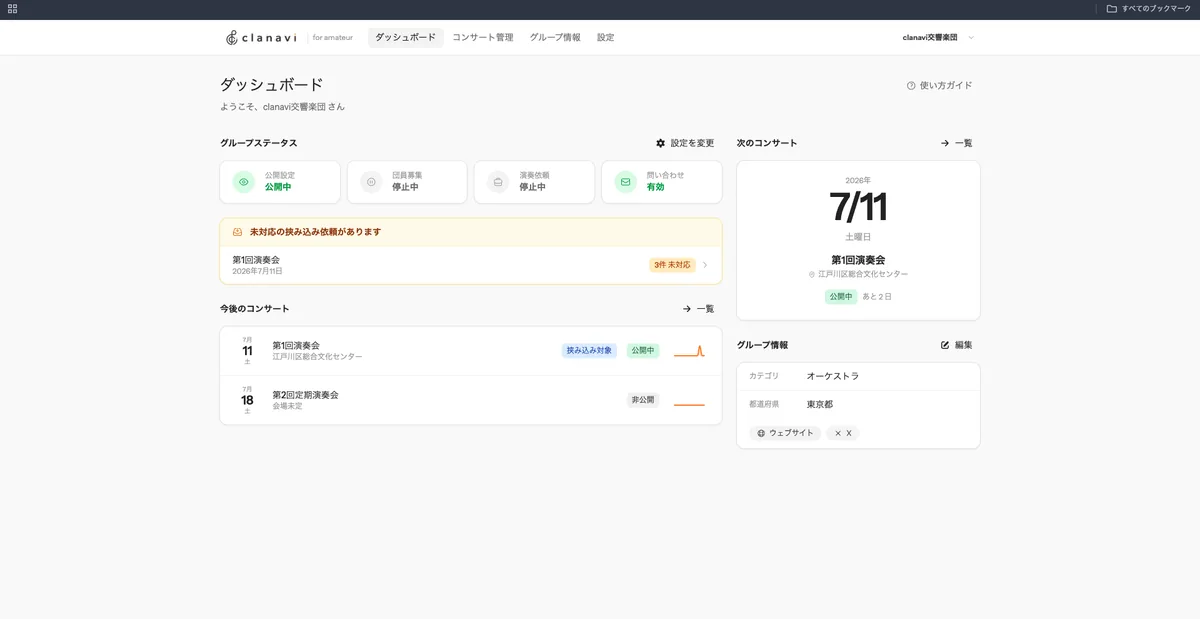Viewport: 1200px width, 619px height.
Task: Click 第1回演奏会 2026年7月11日 pending request row
Action: [471, 265]
